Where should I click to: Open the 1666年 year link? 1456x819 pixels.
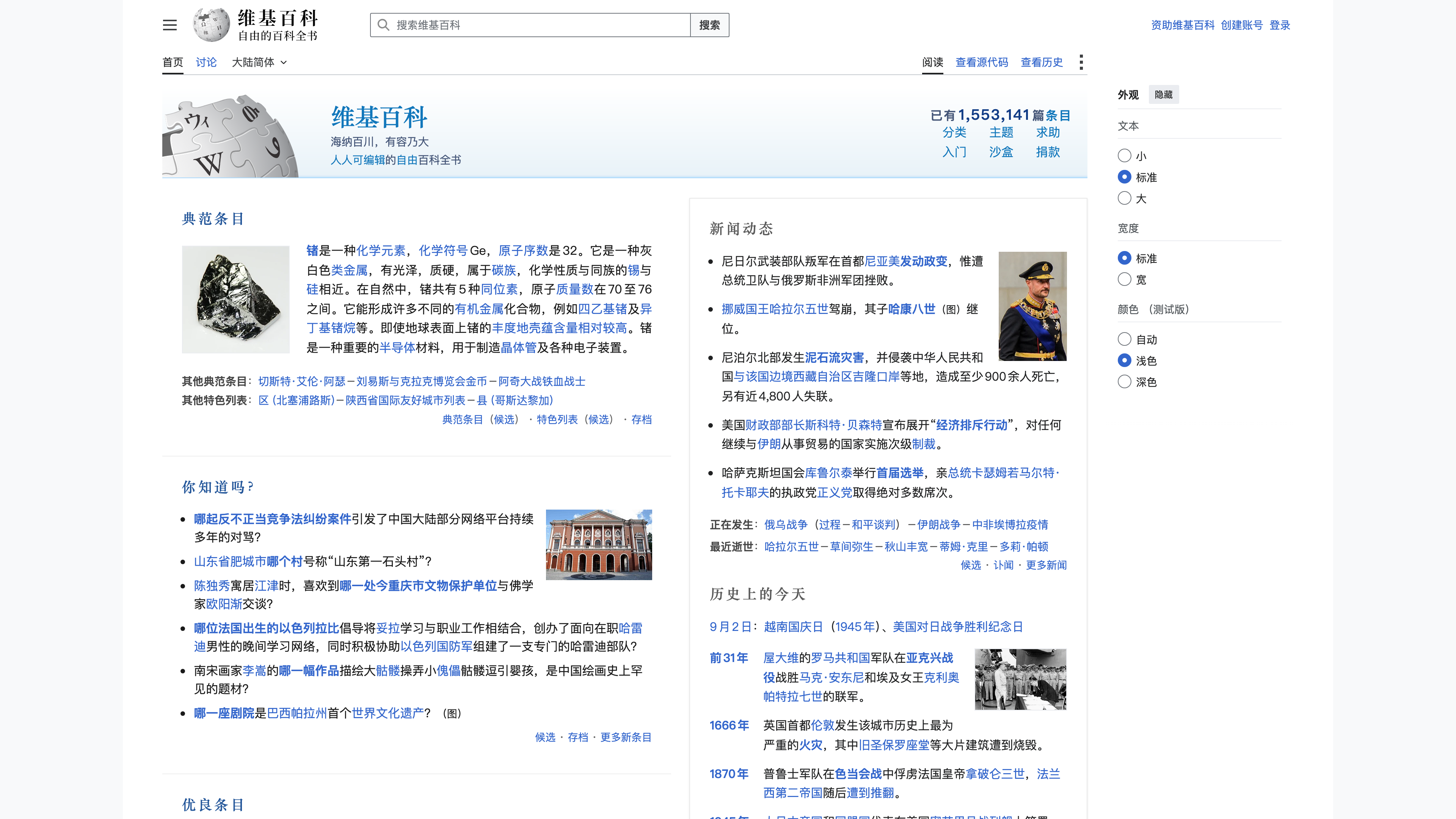click(729, 725)
